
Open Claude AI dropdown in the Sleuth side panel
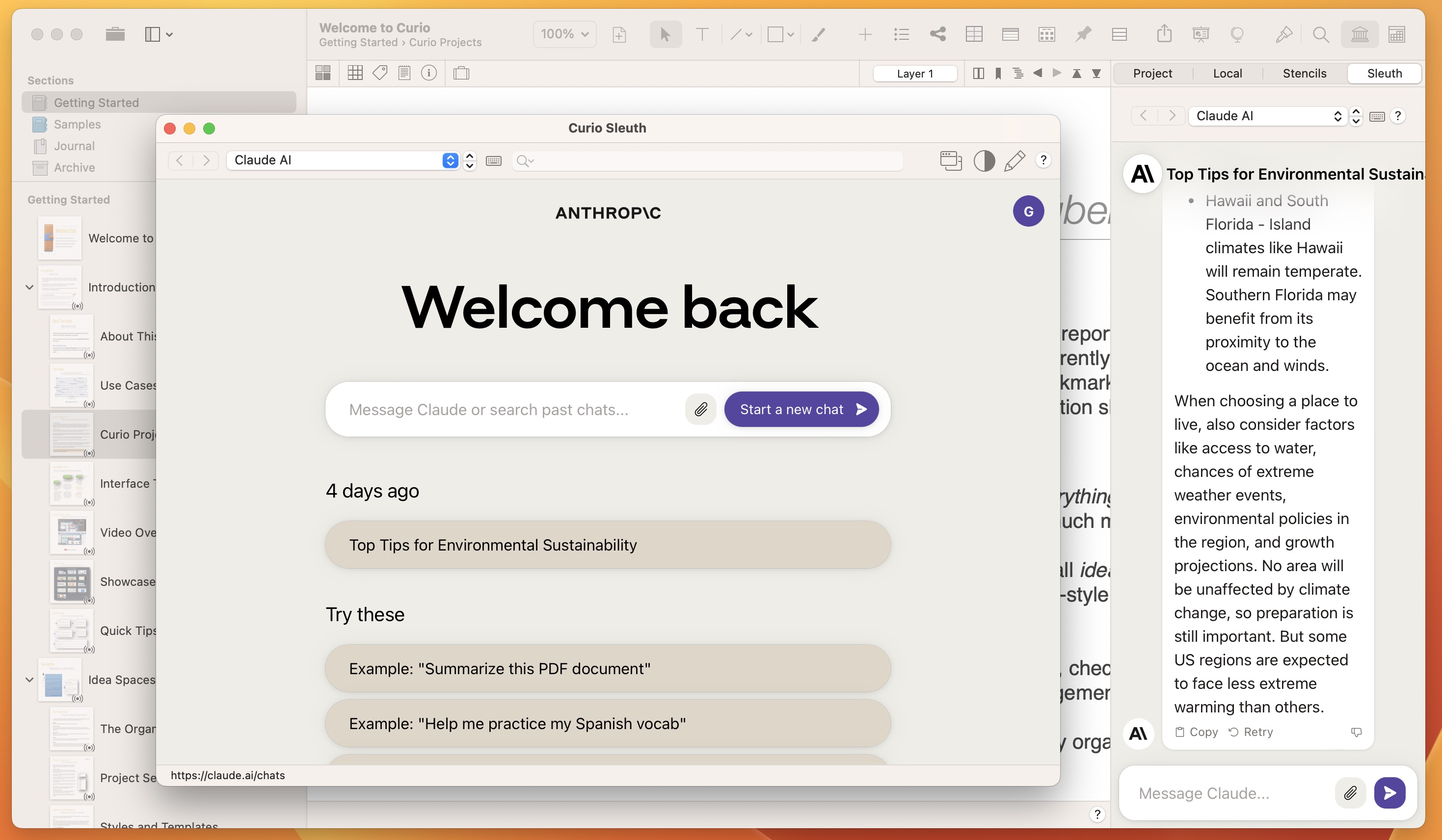pos(1268,116)
